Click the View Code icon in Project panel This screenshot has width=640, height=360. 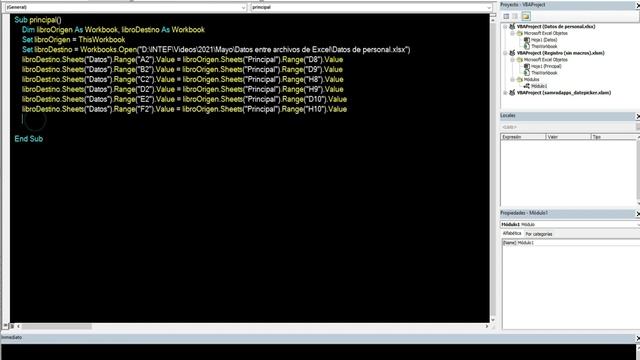click(x=506, y=16)
